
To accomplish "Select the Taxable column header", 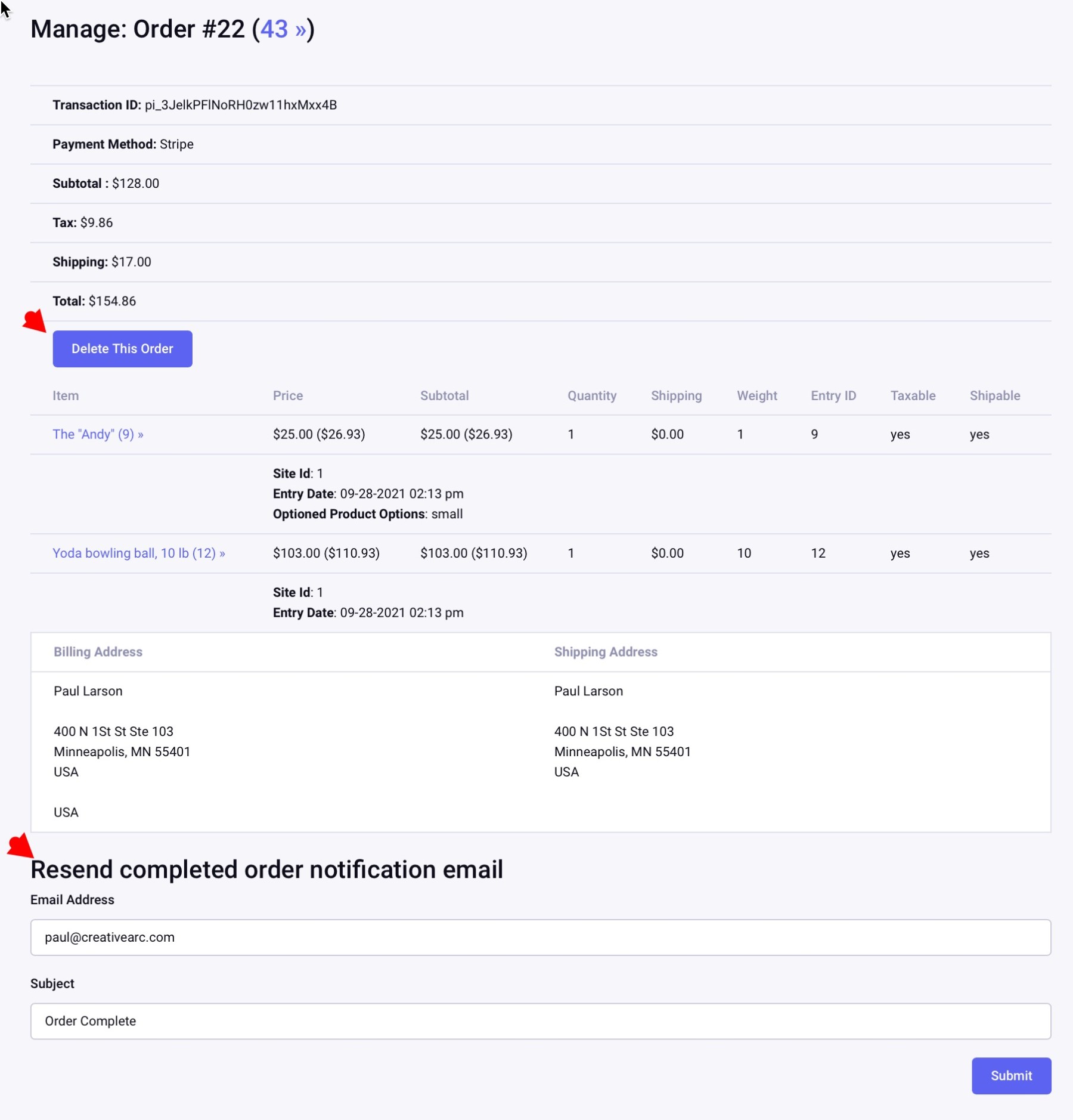I will click(913, 395).
